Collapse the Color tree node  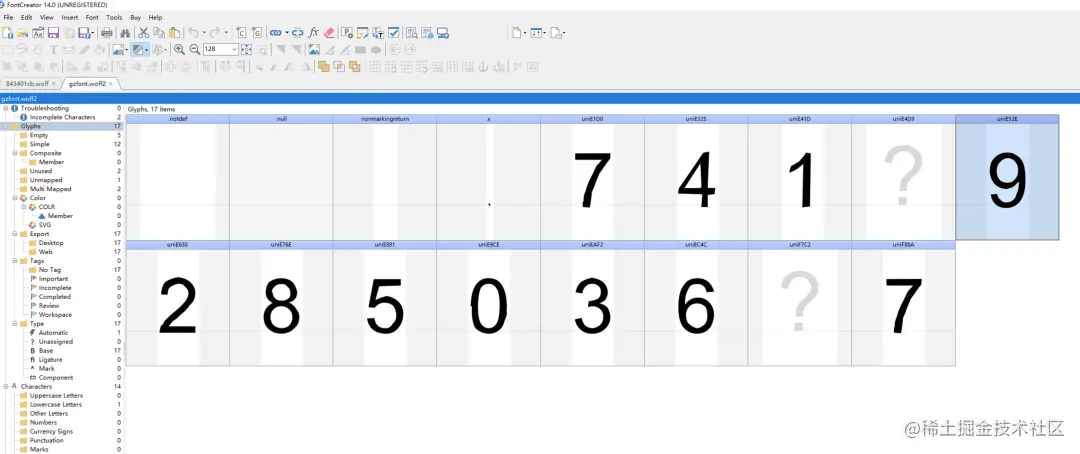point(14,198)
